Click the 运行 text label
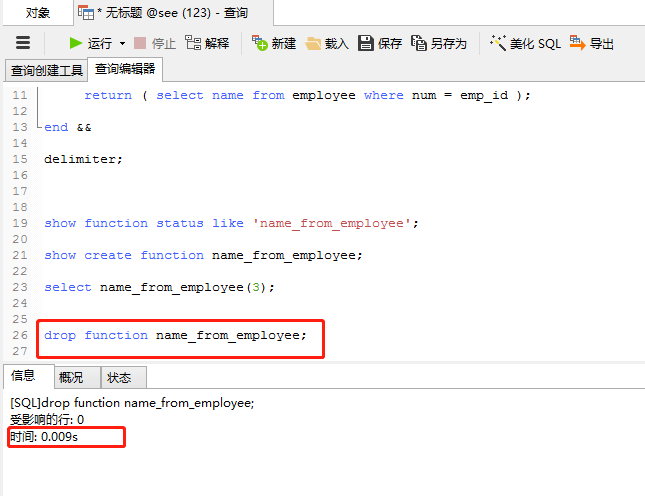The width and height of the screenshot is (645, 496). 100,43
